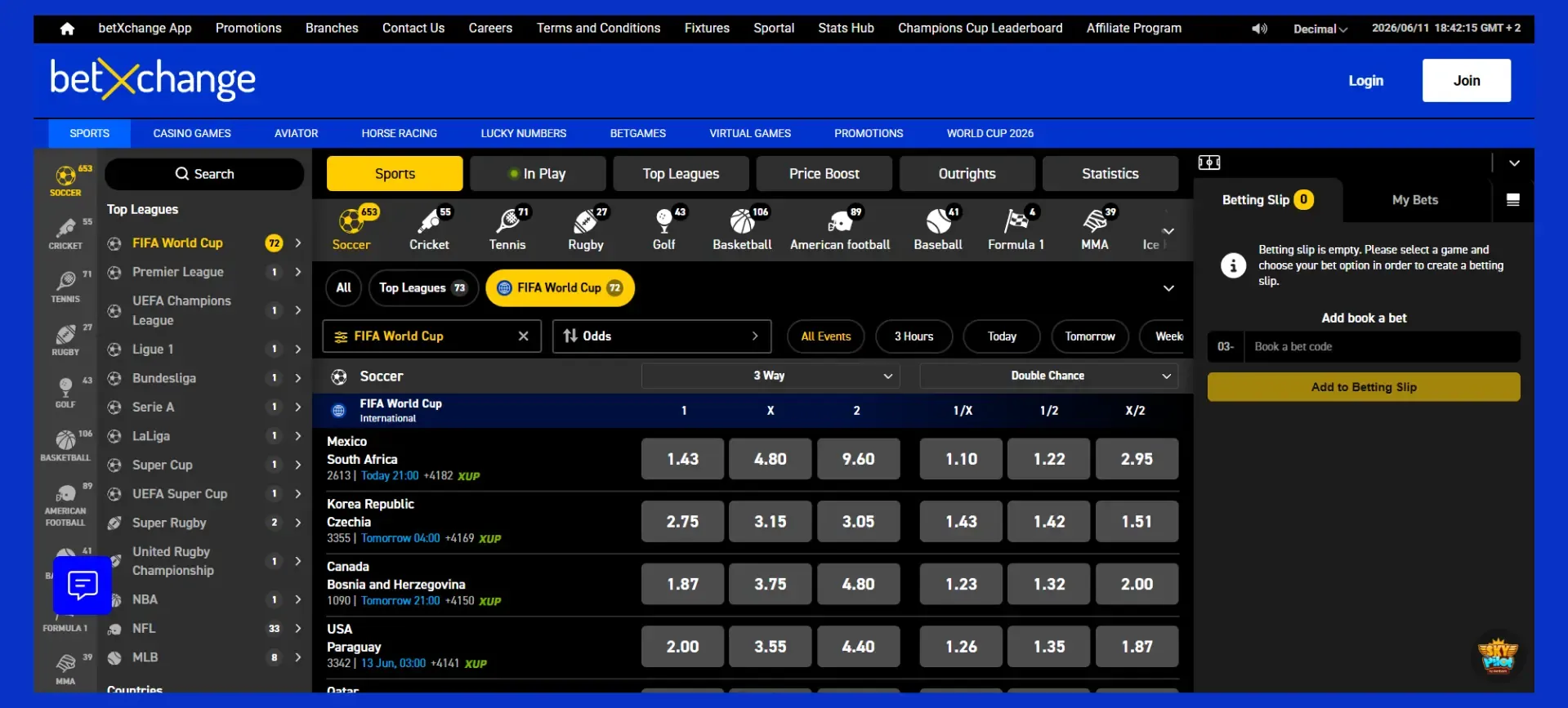Viewport: 1568px width, 708px height.
Task: Open the Price Boost tab
Action: 824,174
